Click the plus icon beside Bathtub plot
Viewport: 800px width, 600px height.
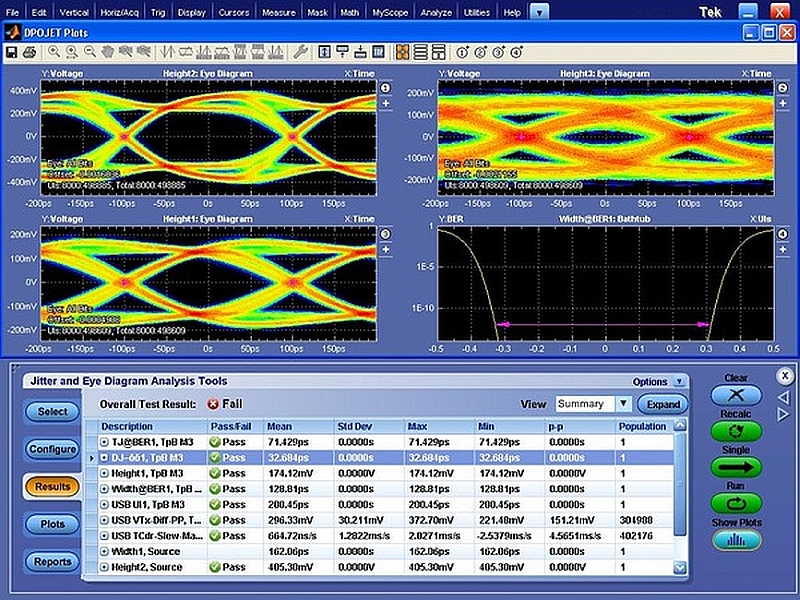tap(783, 249)
